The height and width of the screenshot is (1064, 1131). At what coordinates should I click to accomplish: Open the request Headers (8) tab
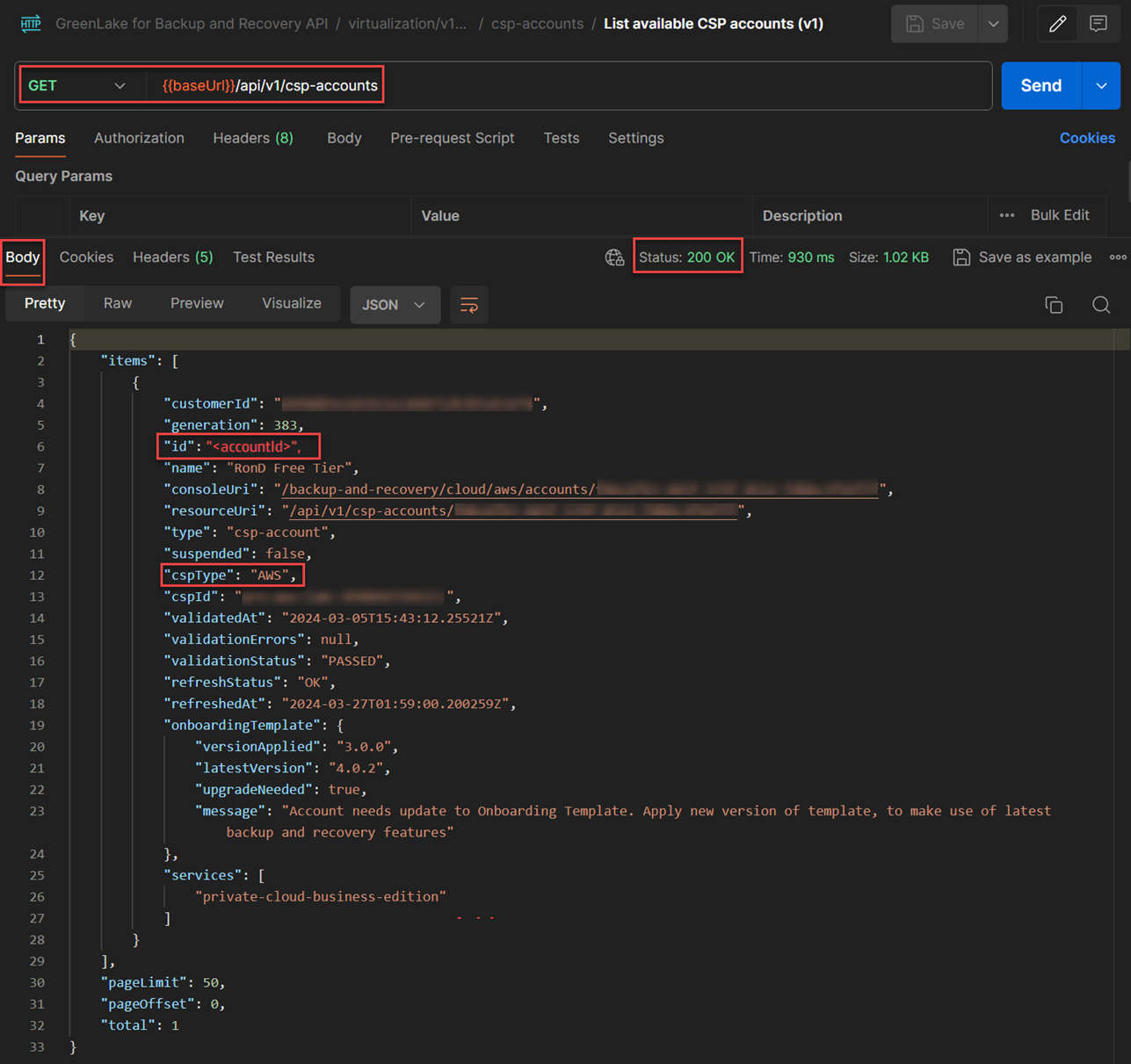tap(253, 138)
